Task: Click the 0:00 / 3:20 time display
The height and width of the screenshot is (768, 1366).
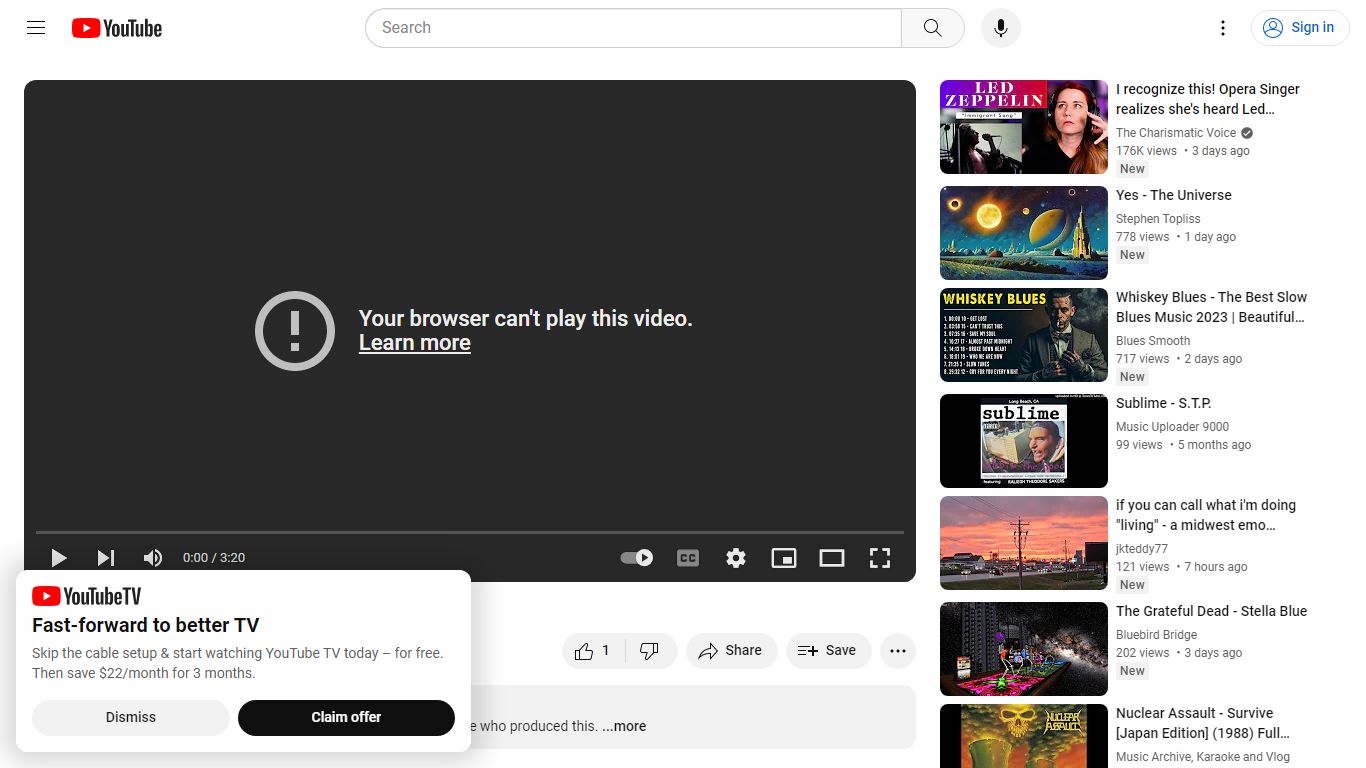Action: (x=214, y=558)
